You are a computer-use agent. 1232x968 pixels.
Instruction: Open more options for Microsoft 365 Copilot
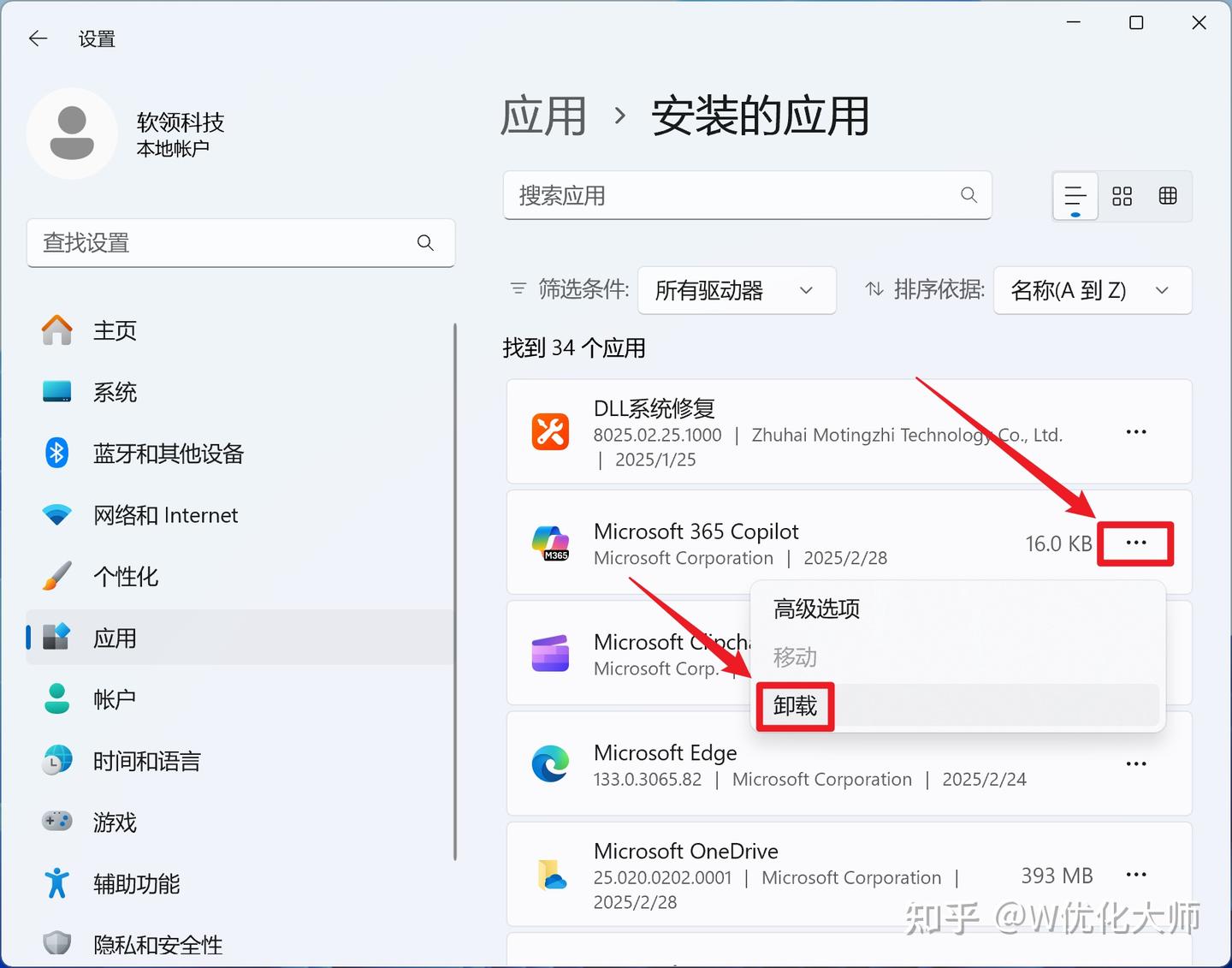[x=1136, y=543]
